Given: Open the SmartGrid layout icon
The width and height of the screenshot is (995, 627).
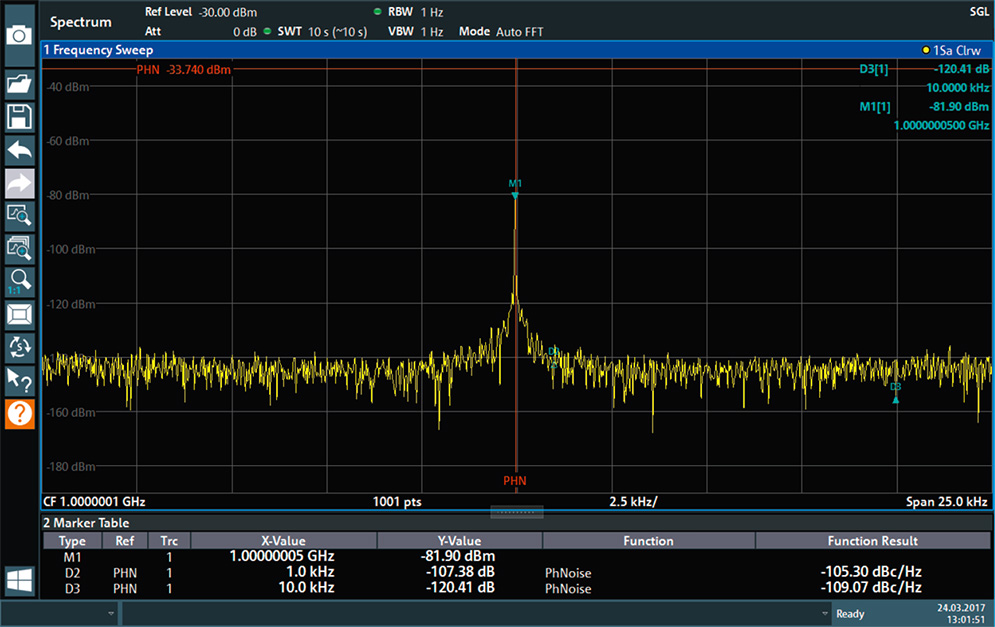Looking at the screenshot, I should [20, 314].
